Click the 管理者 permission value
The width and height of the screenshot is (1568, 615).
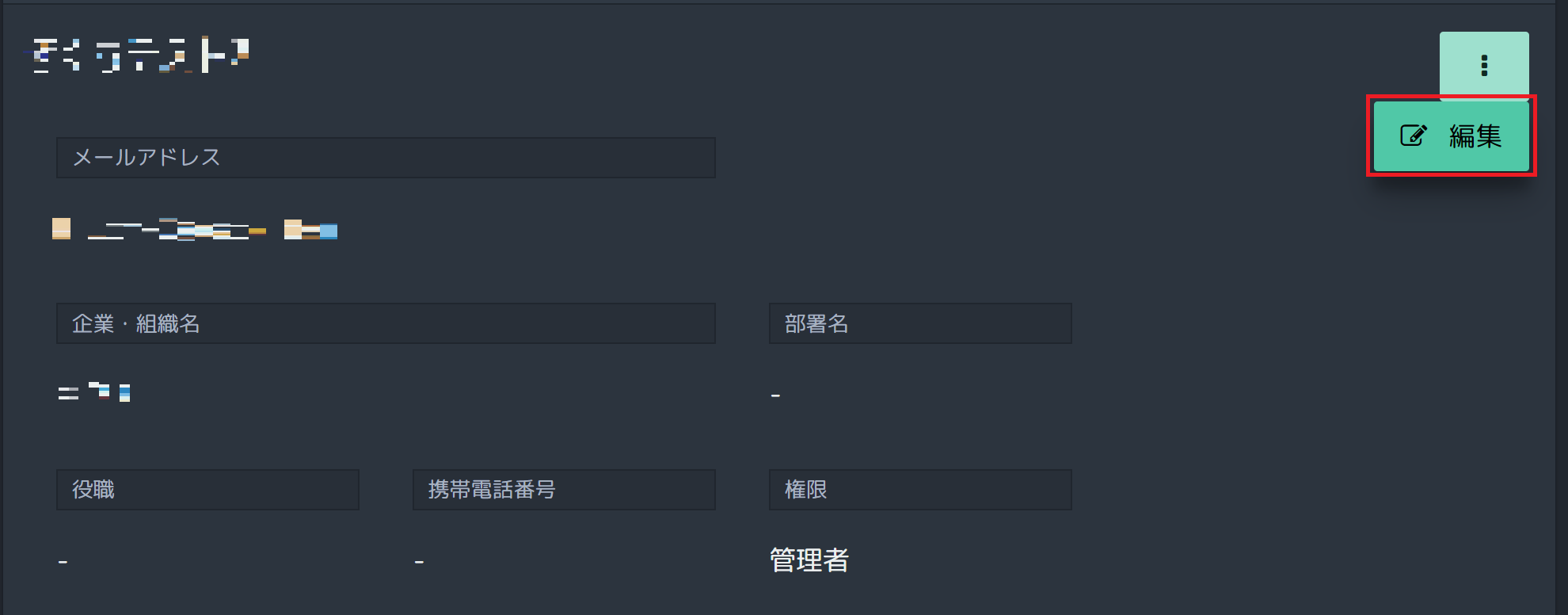point(809,560)
